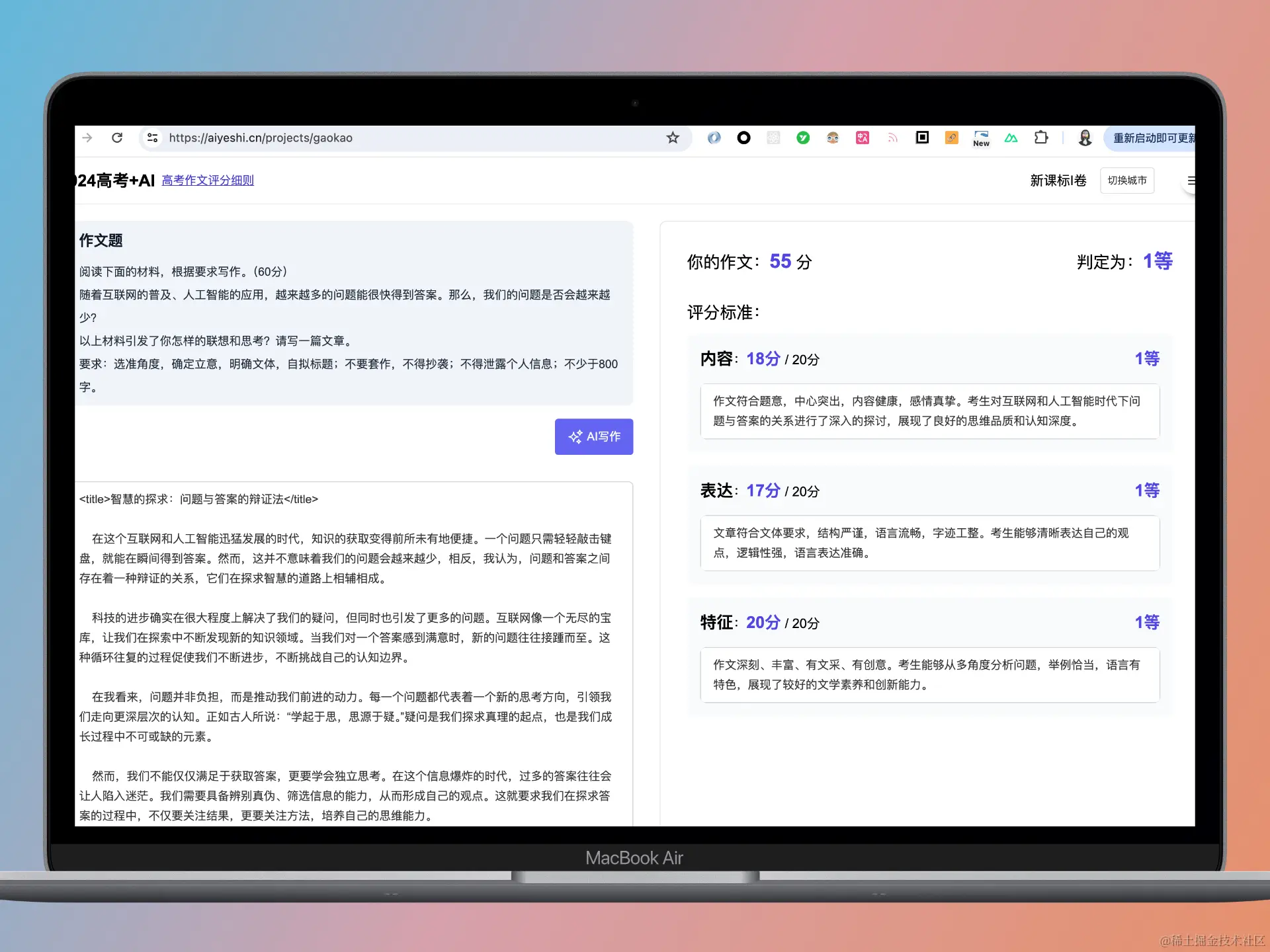Open the orange link extension icon
Image resolution: width=1270 pixels, height=952 pixels.
tap(951, 138)
